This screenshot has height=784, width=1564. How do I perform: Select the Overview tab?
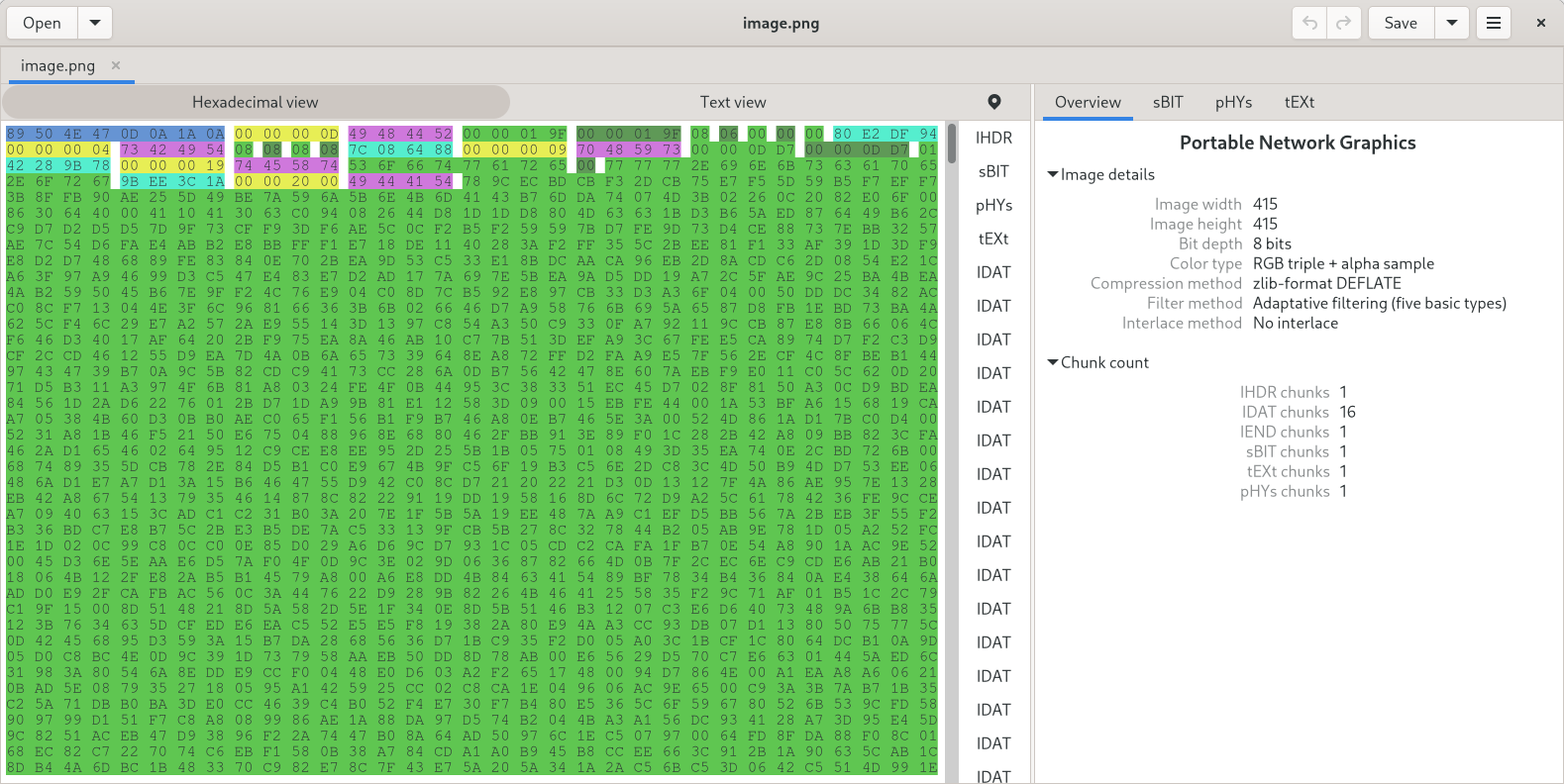click(x=1088, y=102)
